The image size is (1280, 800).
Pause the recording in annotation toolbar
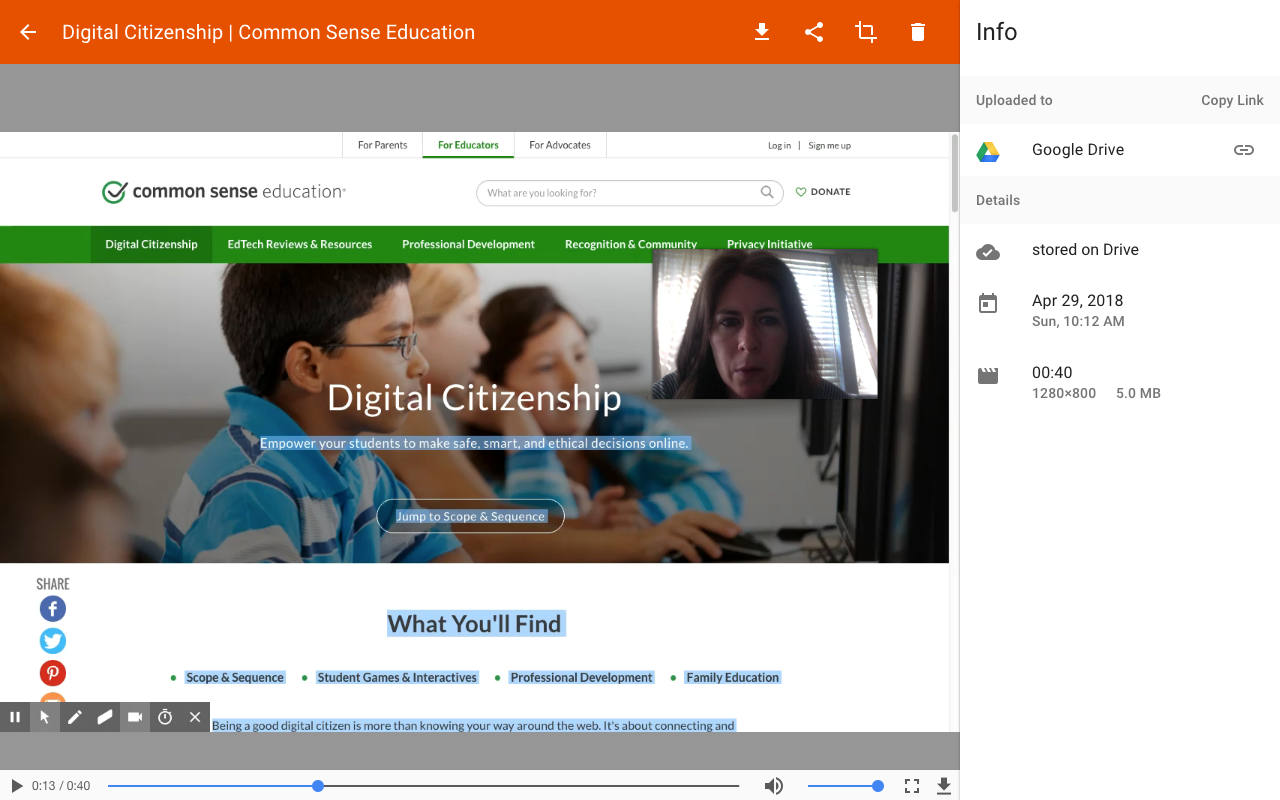pos(15,717)
